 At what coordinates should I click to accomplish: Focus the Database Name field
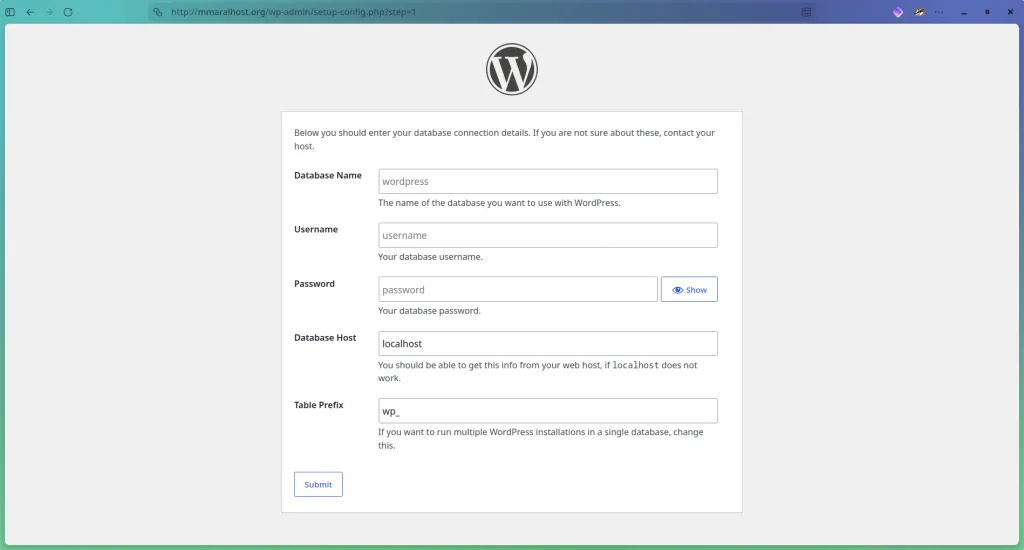coord(547,181)
